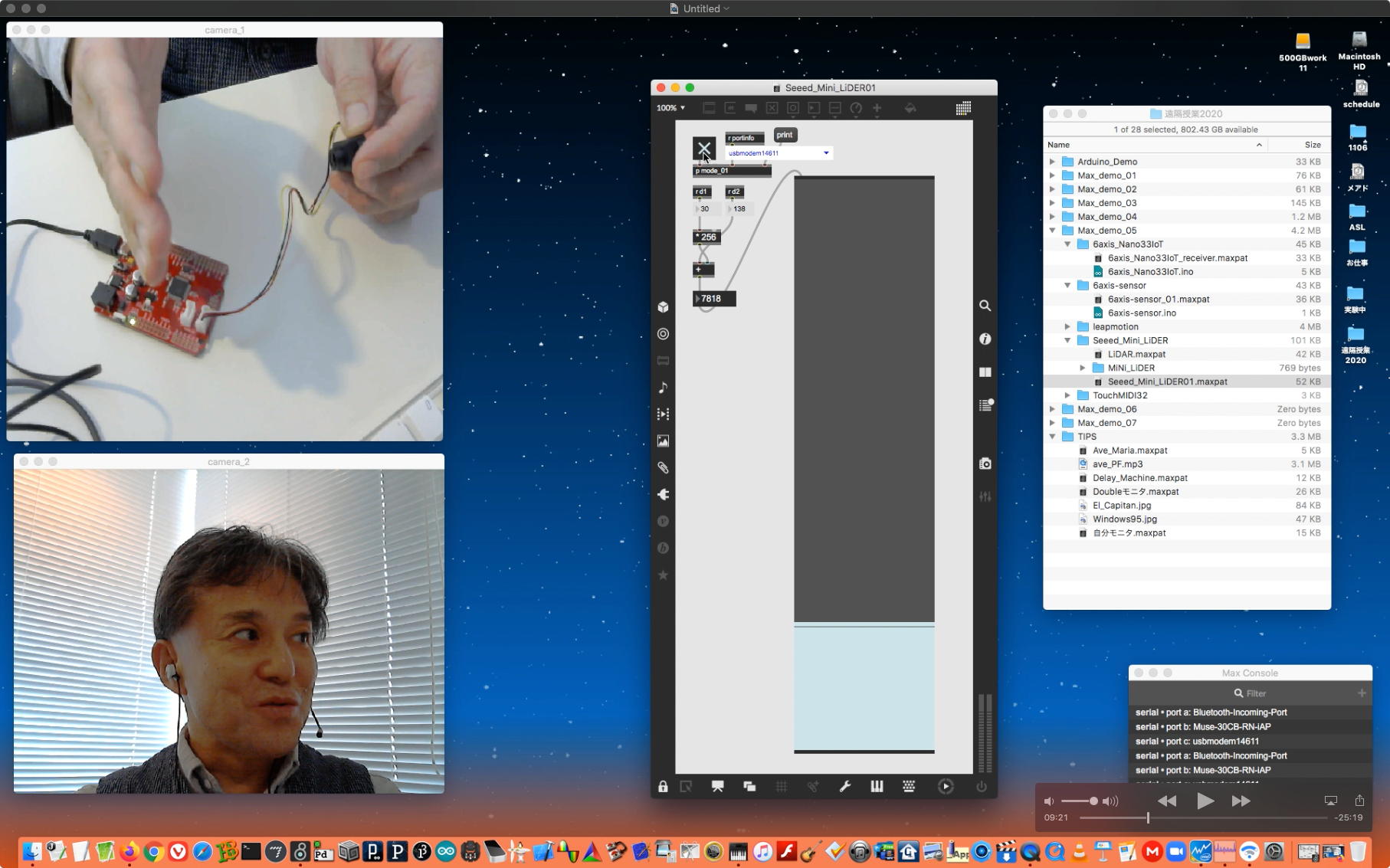Open the target-circle icon in Max left sidebar
The width and height of the screenshot is (1390, 868).
(663, 334)
